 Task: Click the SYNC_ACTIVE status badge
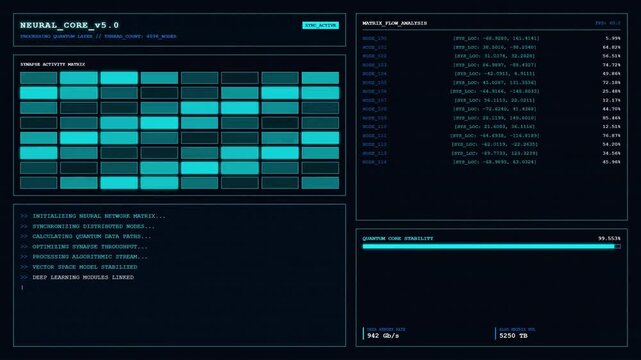point(320,25)
